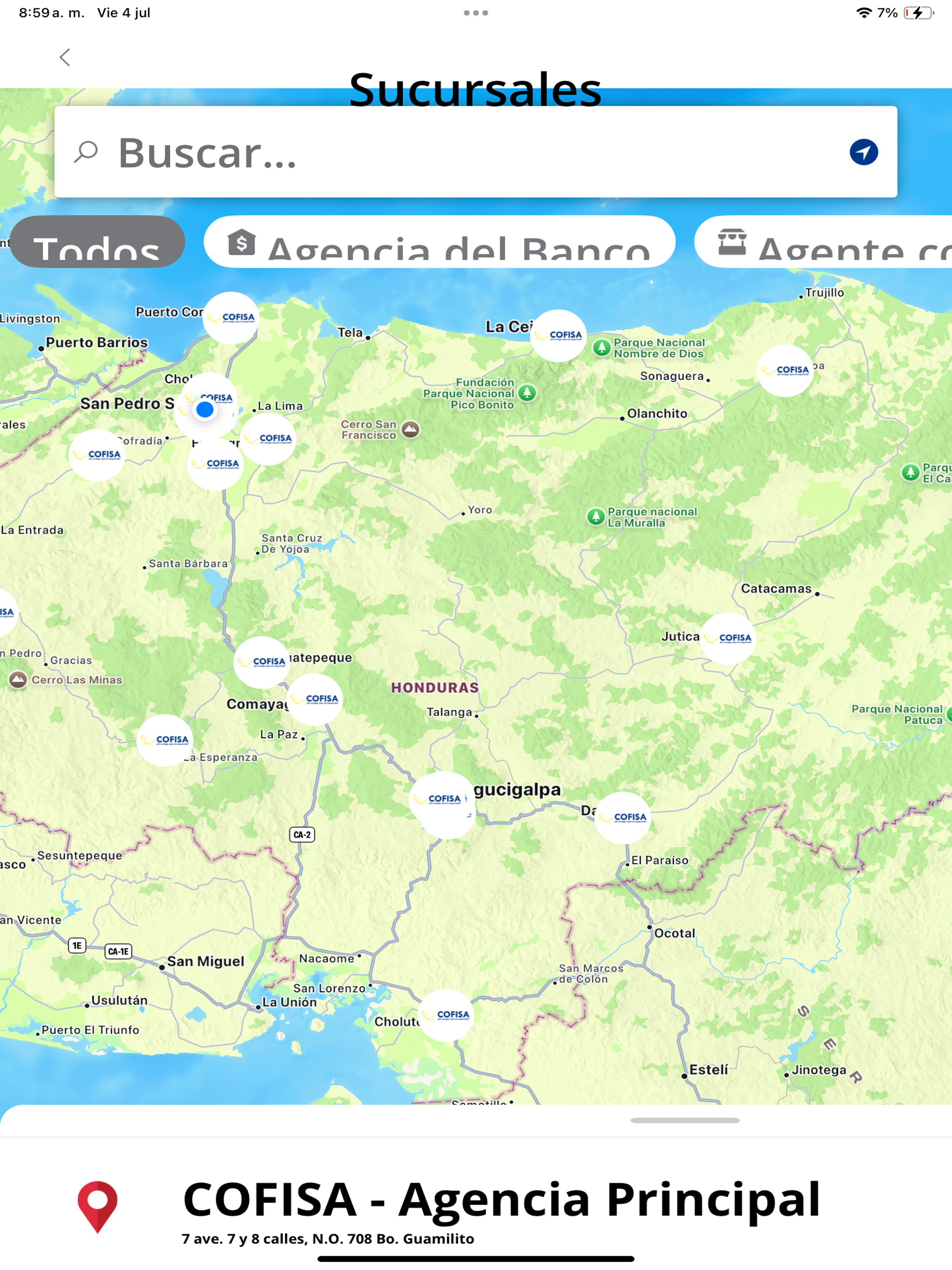952x1270 pixels.
Task: Tap Pico Bonito park tree icon
Action: tap(527, 393)
